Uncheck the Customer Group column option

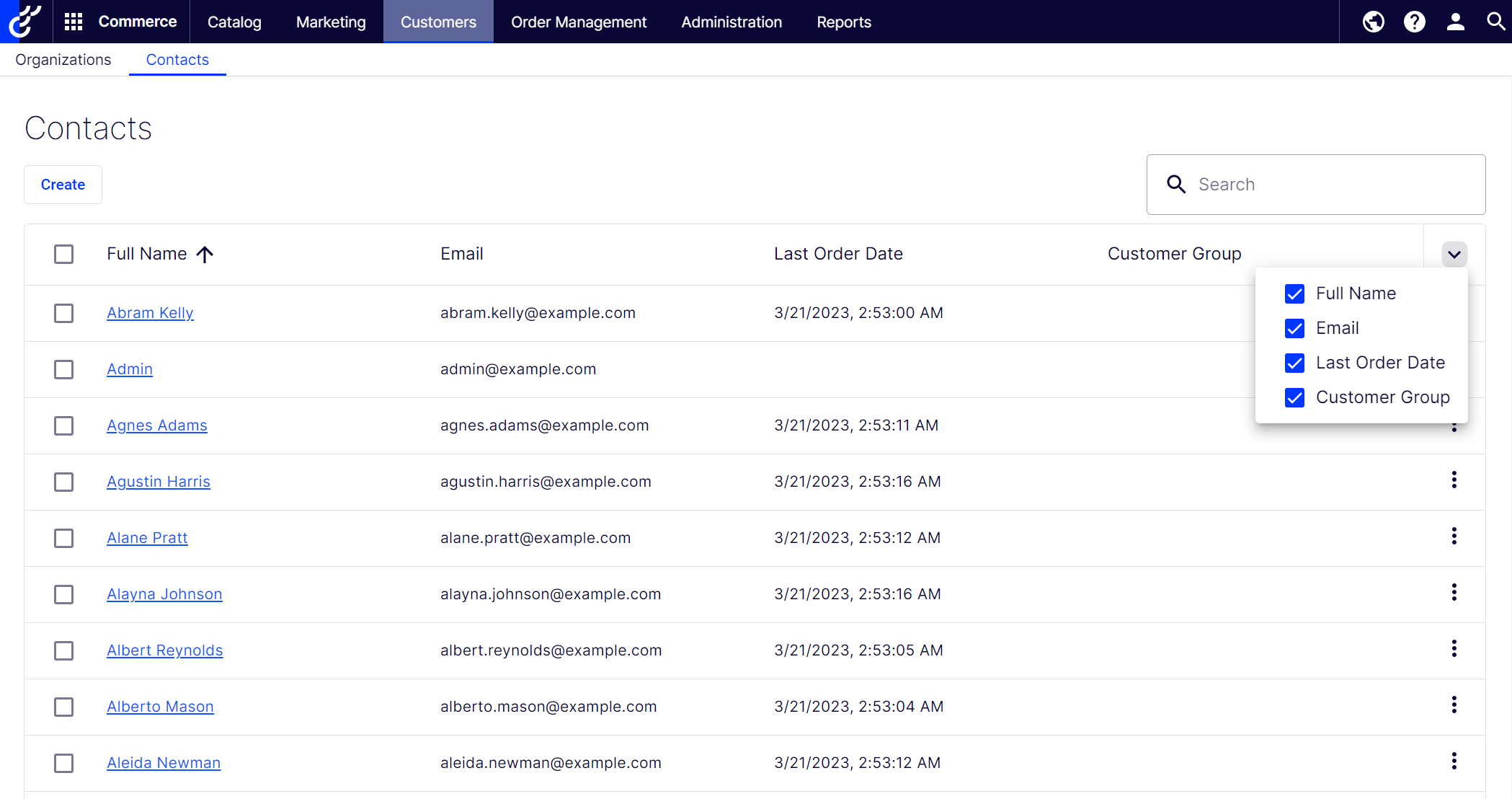point(1295,397)
